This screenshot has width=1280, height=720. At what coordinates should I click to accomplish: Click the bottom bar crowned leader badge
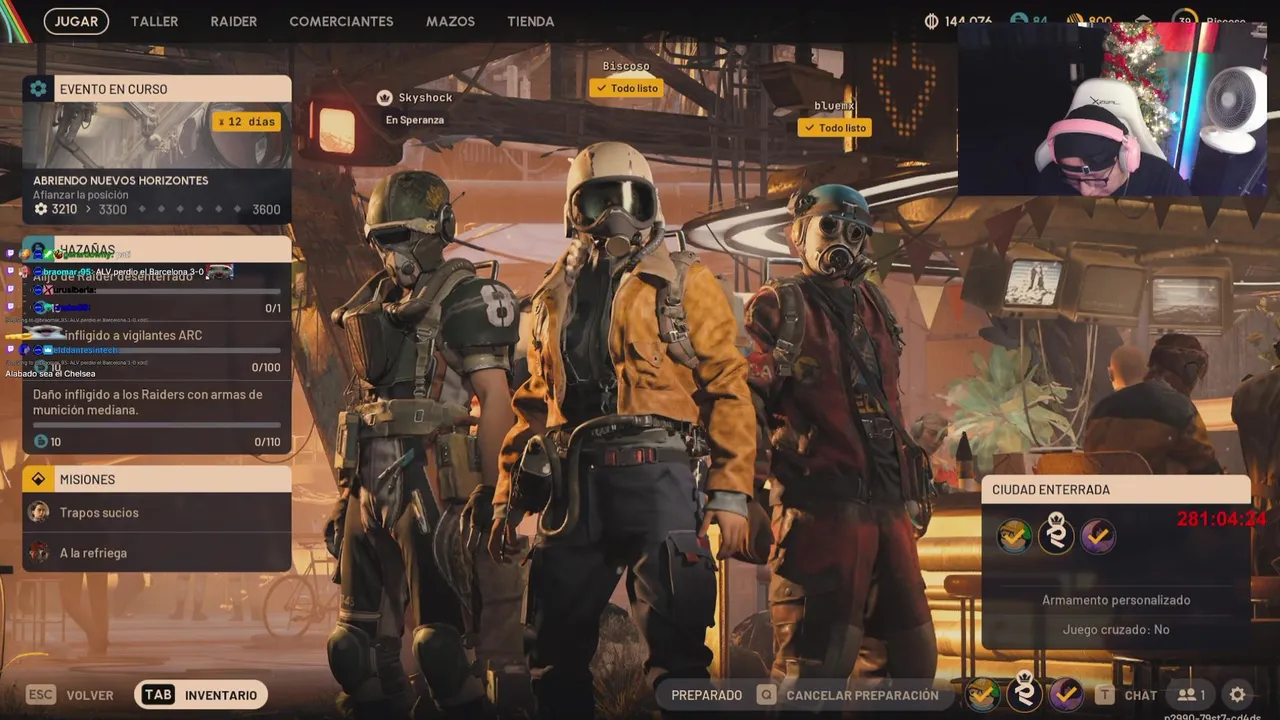coord(1024,692)
